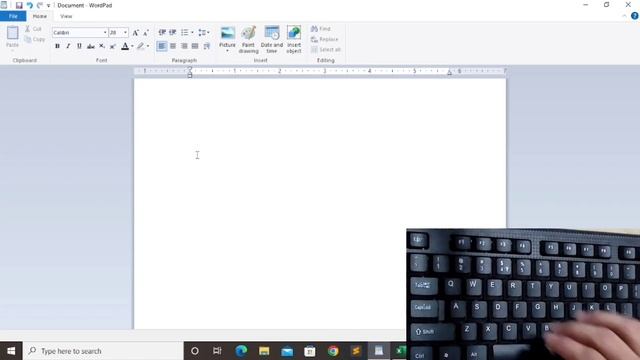Toggle underline formatting

(x=79, y=46)
